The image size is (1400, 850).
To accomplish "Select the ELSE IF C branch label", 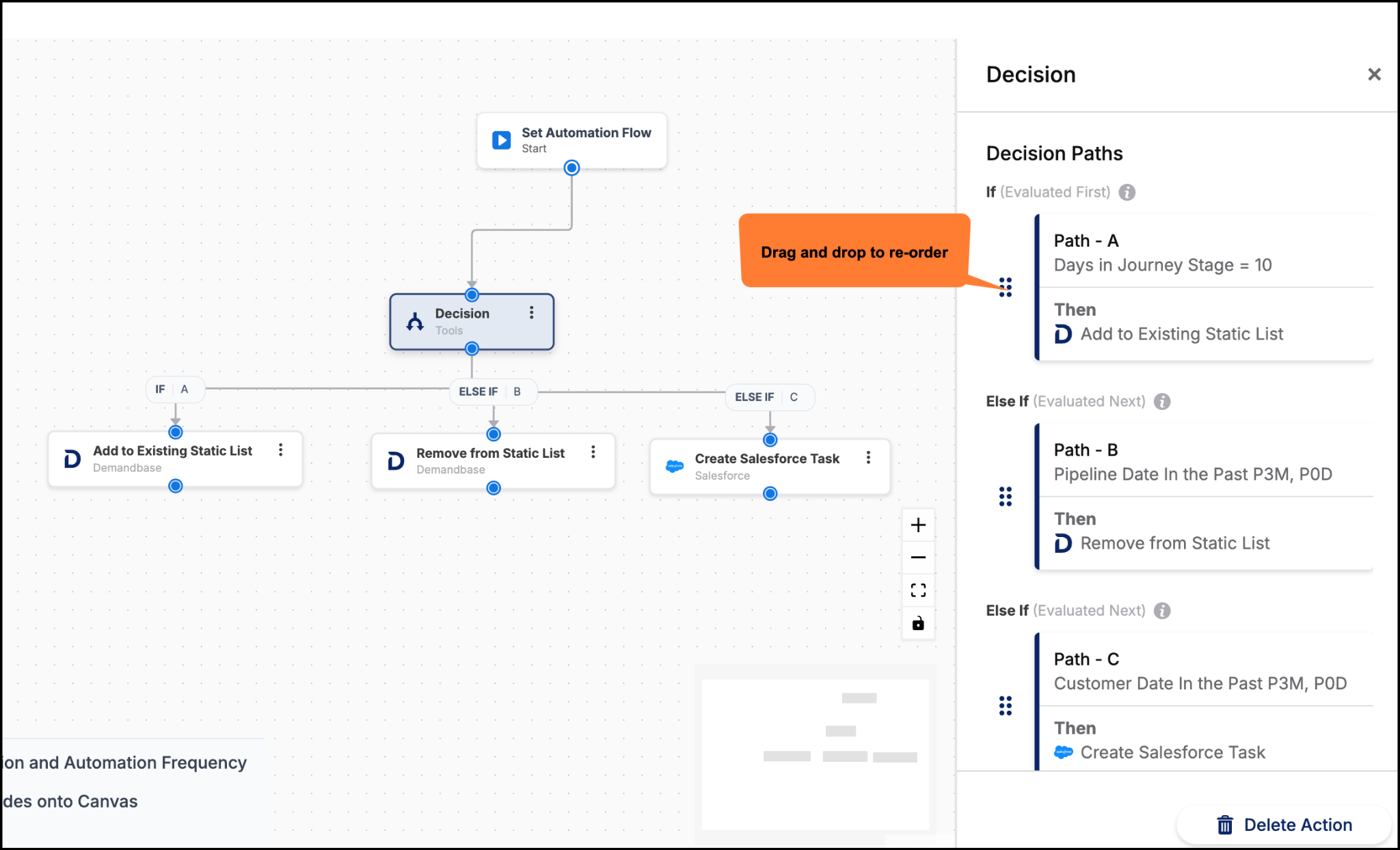I will pyautogui.click(x=770, y=397).
